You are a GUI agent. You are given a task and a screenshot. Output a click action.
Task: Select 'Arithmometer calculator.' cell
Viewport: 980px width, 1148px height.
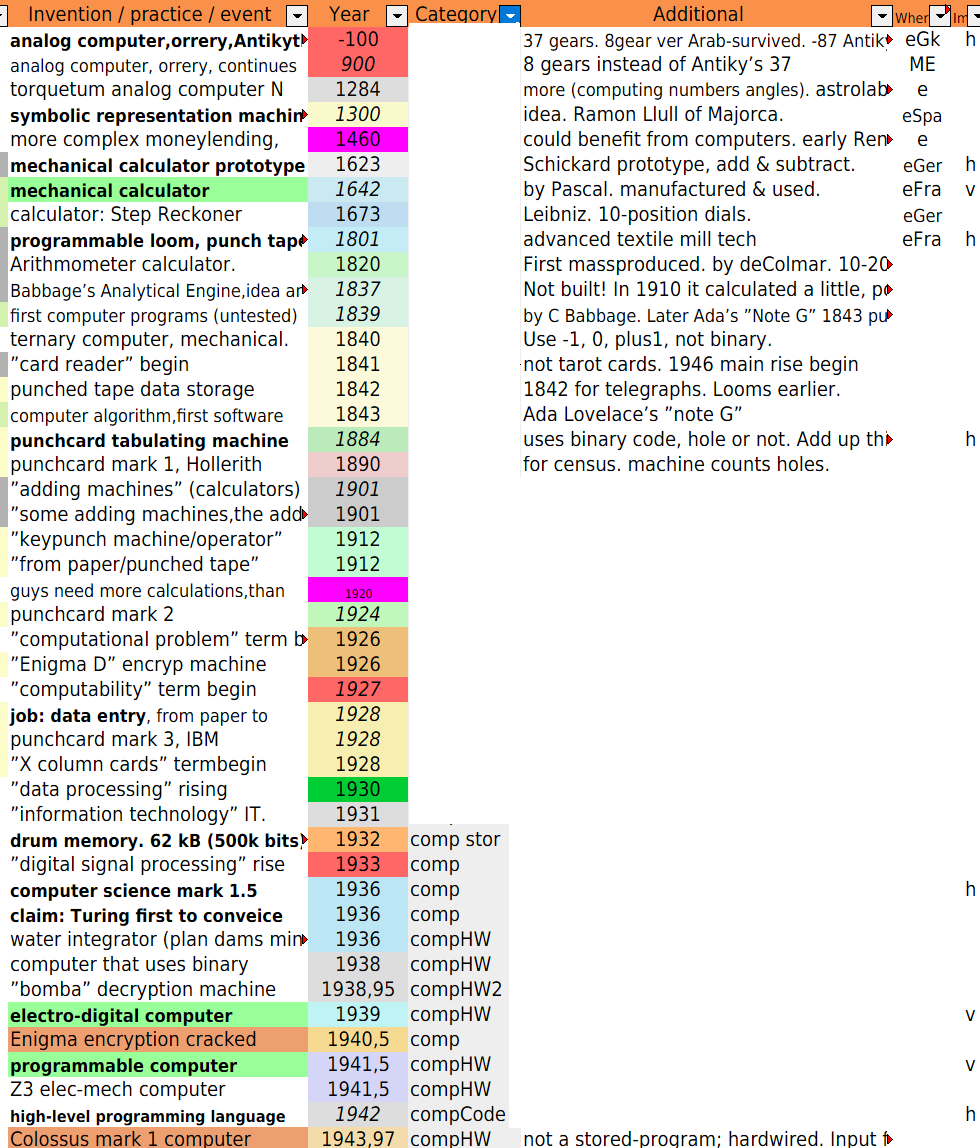tap(157, 264)
